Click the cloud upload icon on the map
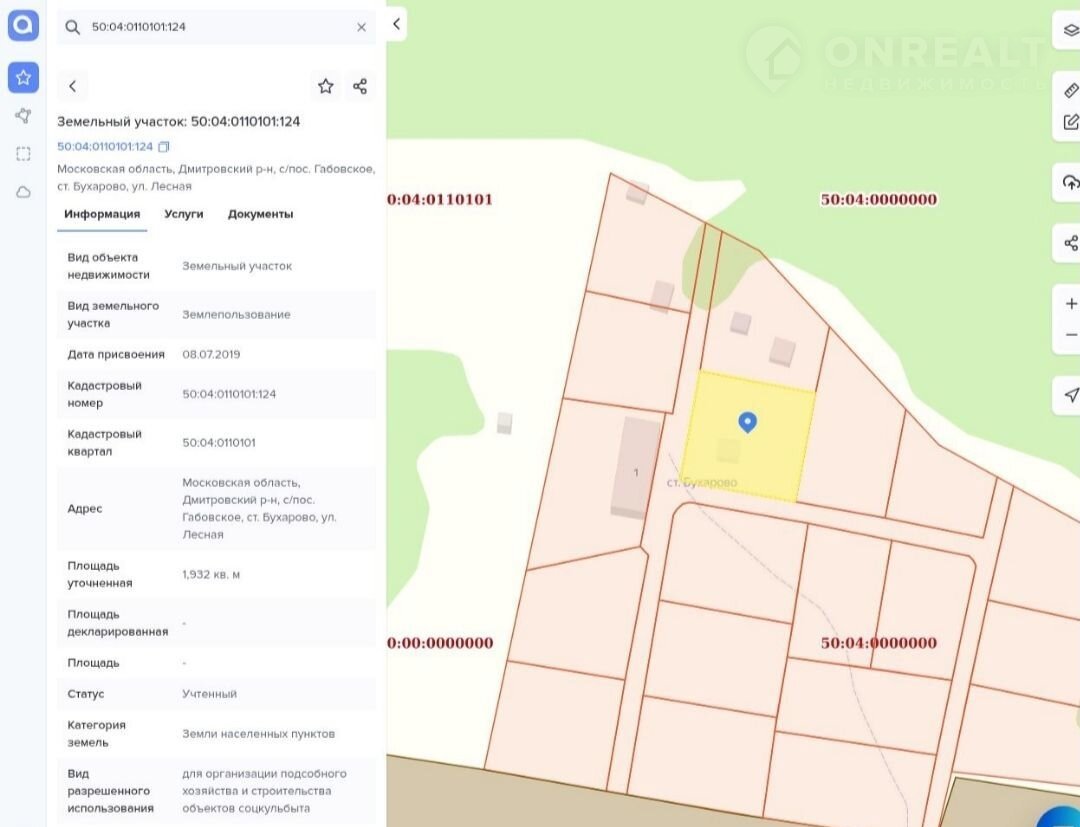Image resolution: width=1080 pixels, height=827 pixels. 1070,182
